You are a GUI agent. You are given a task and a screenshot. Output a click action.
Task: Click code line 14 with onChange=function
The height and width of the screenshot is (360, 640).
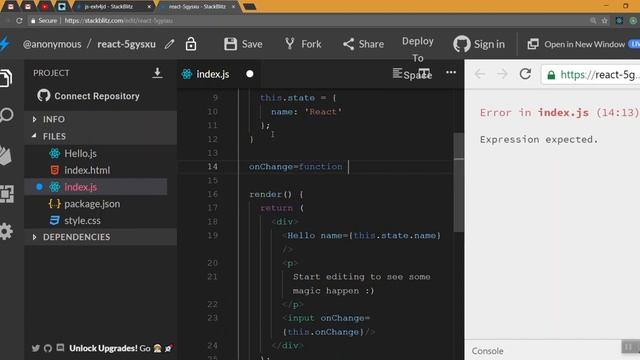click(x=296, y=167)
